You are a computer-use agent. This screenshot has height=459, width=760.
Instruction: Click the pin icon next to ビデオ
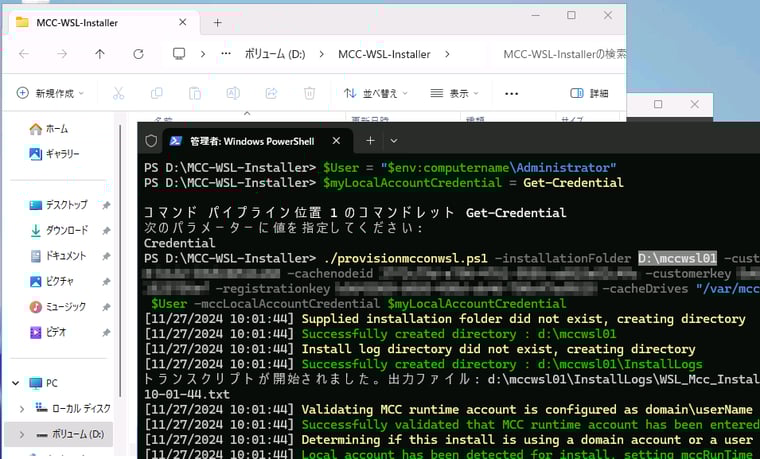pos(106,332)
